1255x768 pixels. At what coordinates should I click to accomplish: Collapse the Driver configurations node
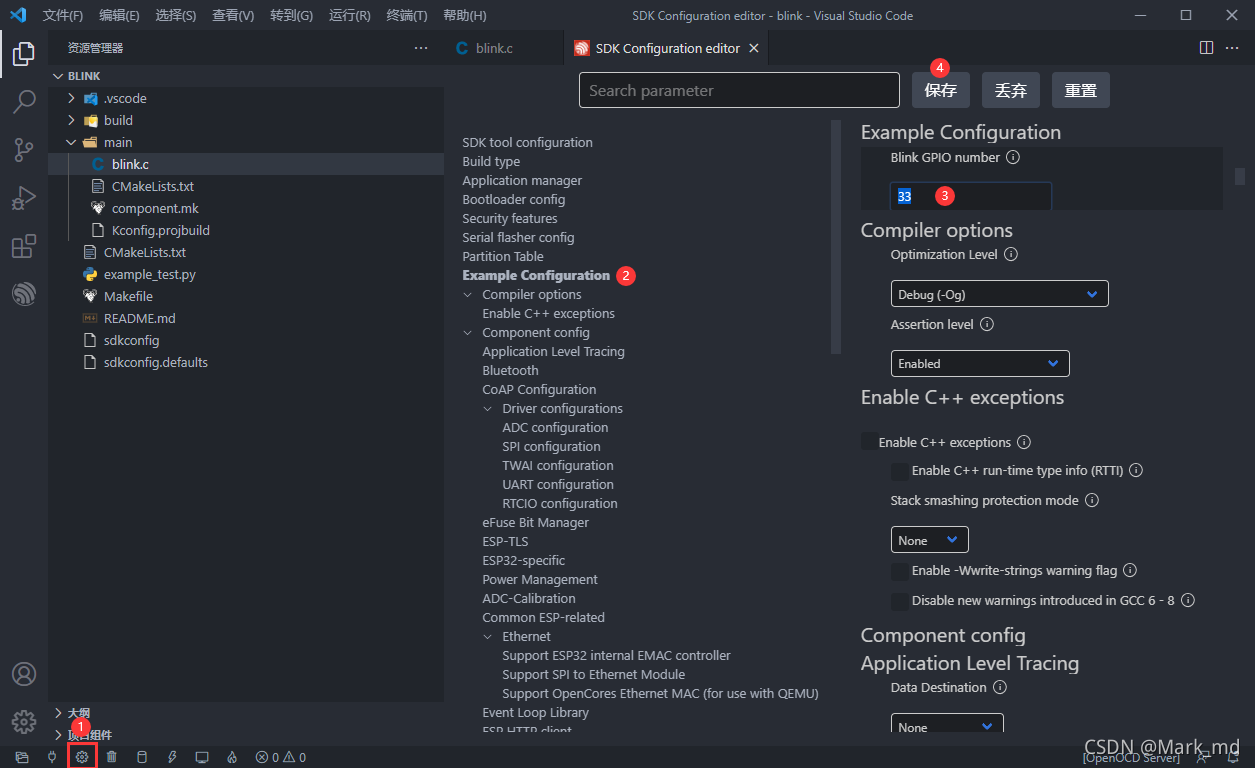(488, 409)
